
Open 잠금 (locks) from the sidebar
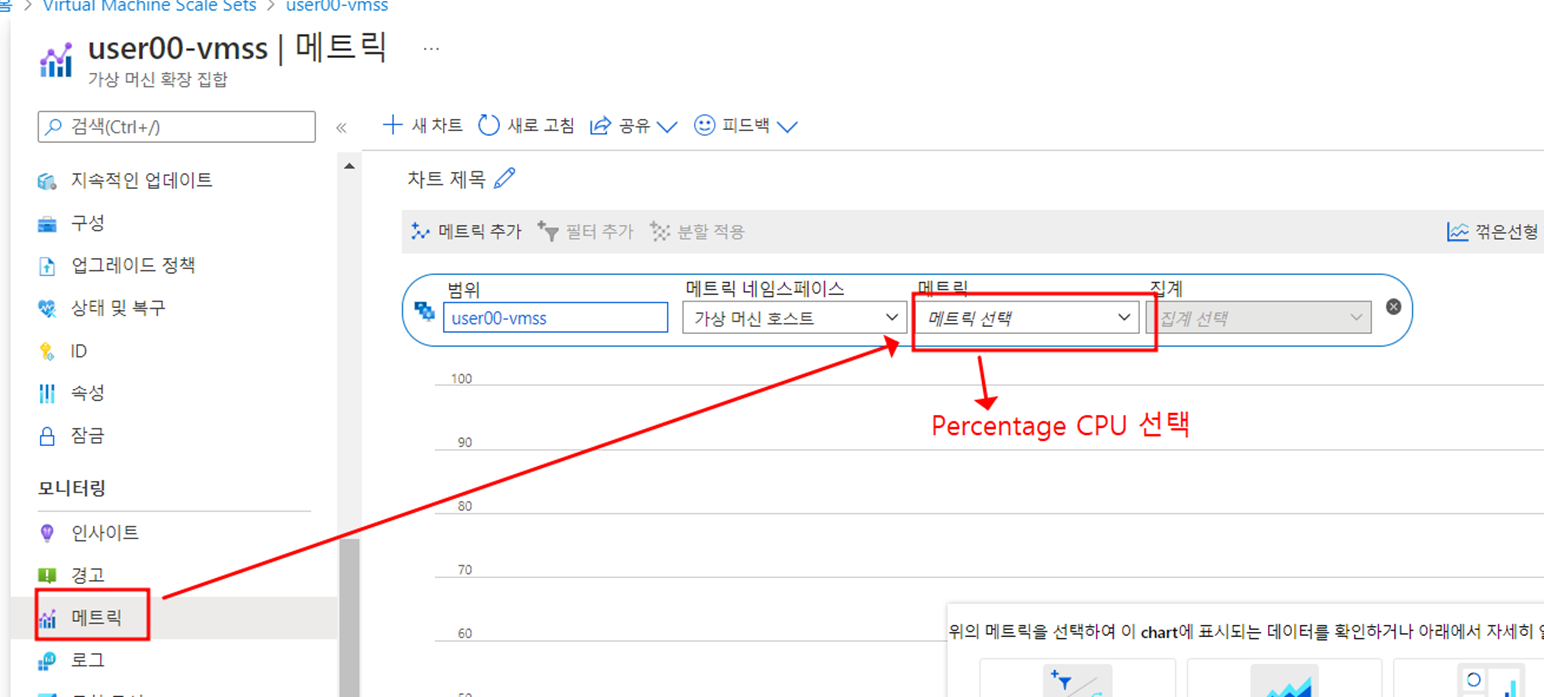pos(87,435)
